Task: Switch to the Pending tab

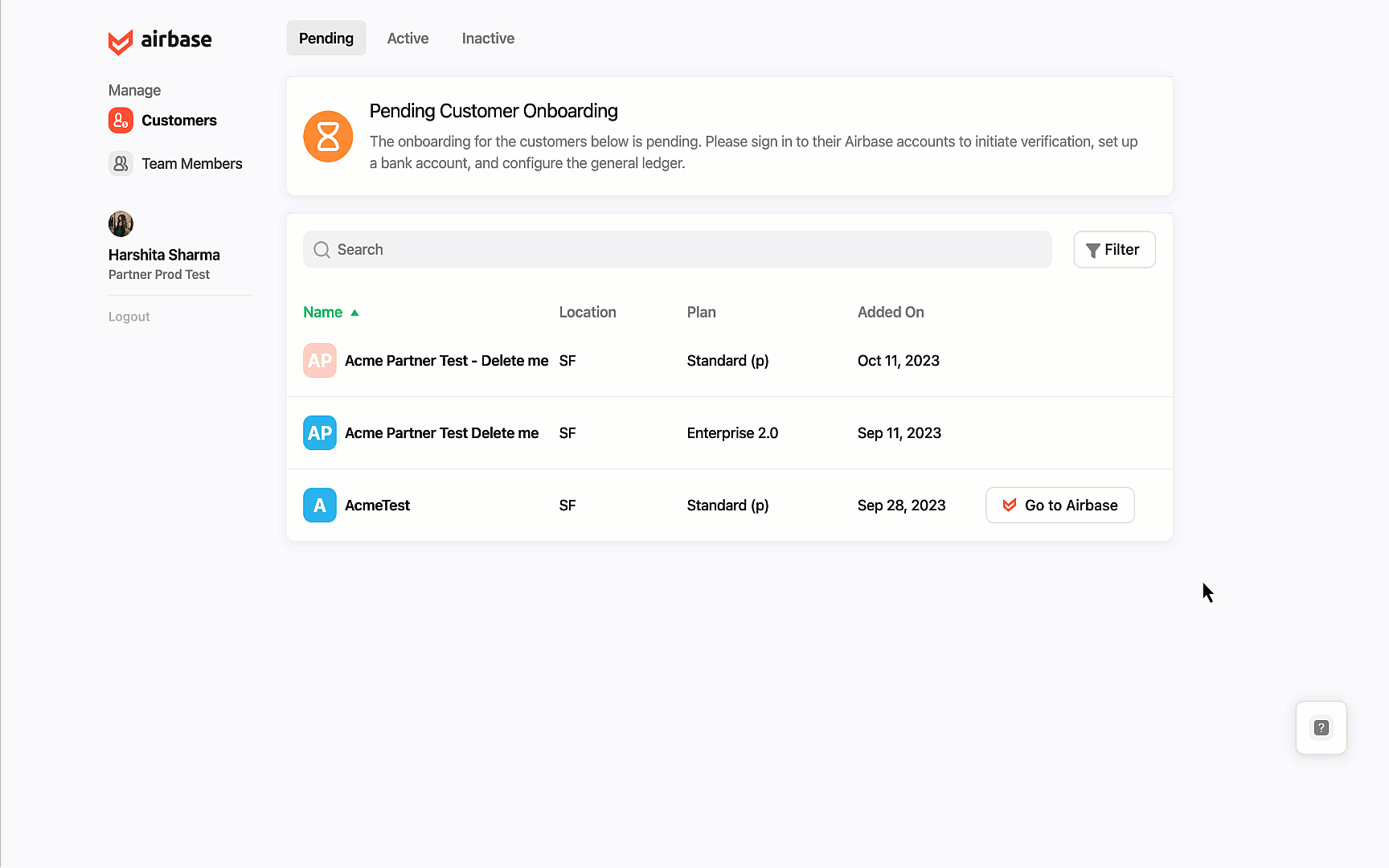Action: click(x=326, y=39)
